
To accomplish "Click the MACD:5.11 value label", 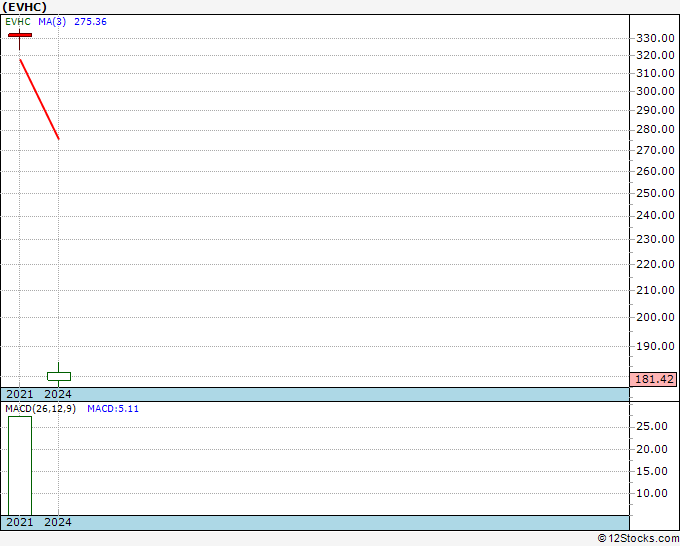I will (113, 409).
